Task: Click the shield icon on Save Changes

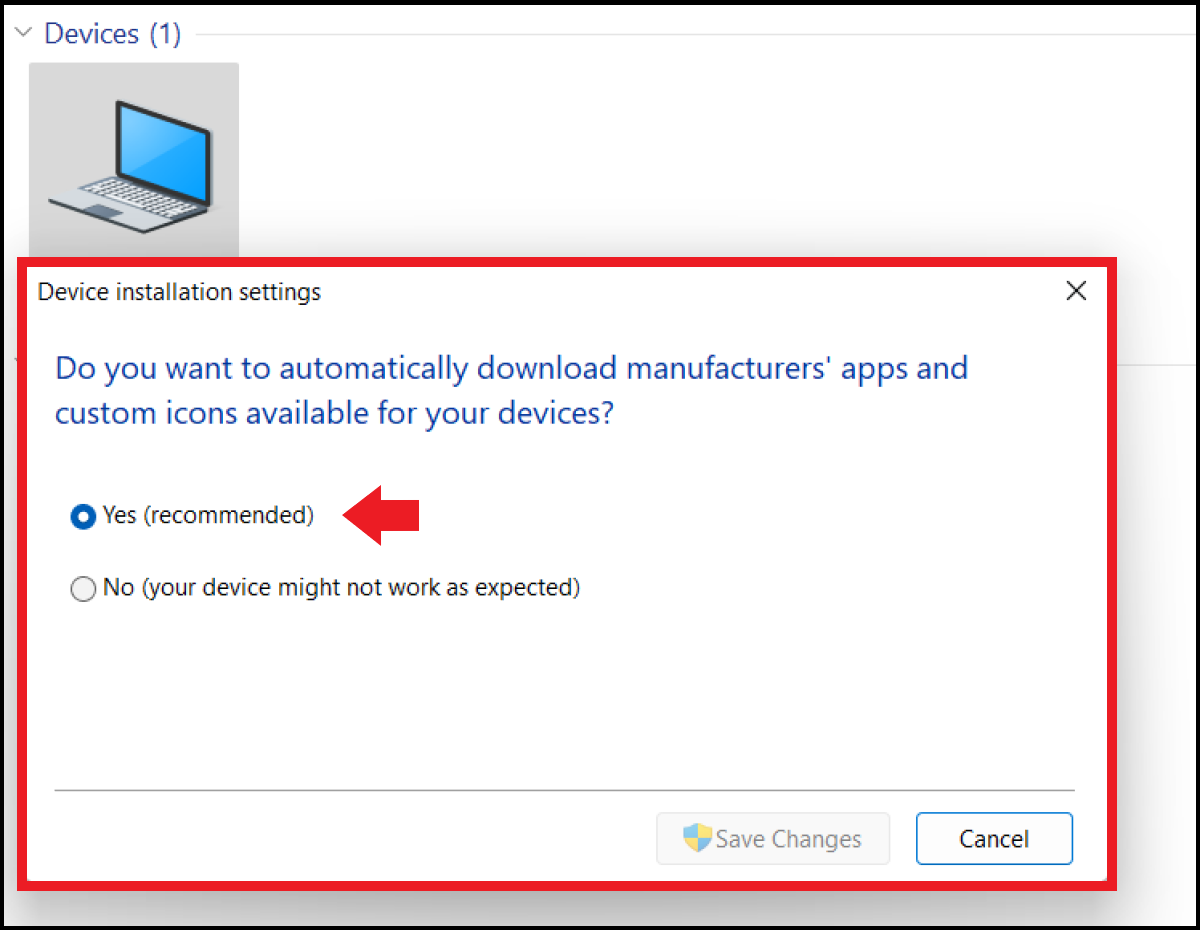Action: click(697, 838)
